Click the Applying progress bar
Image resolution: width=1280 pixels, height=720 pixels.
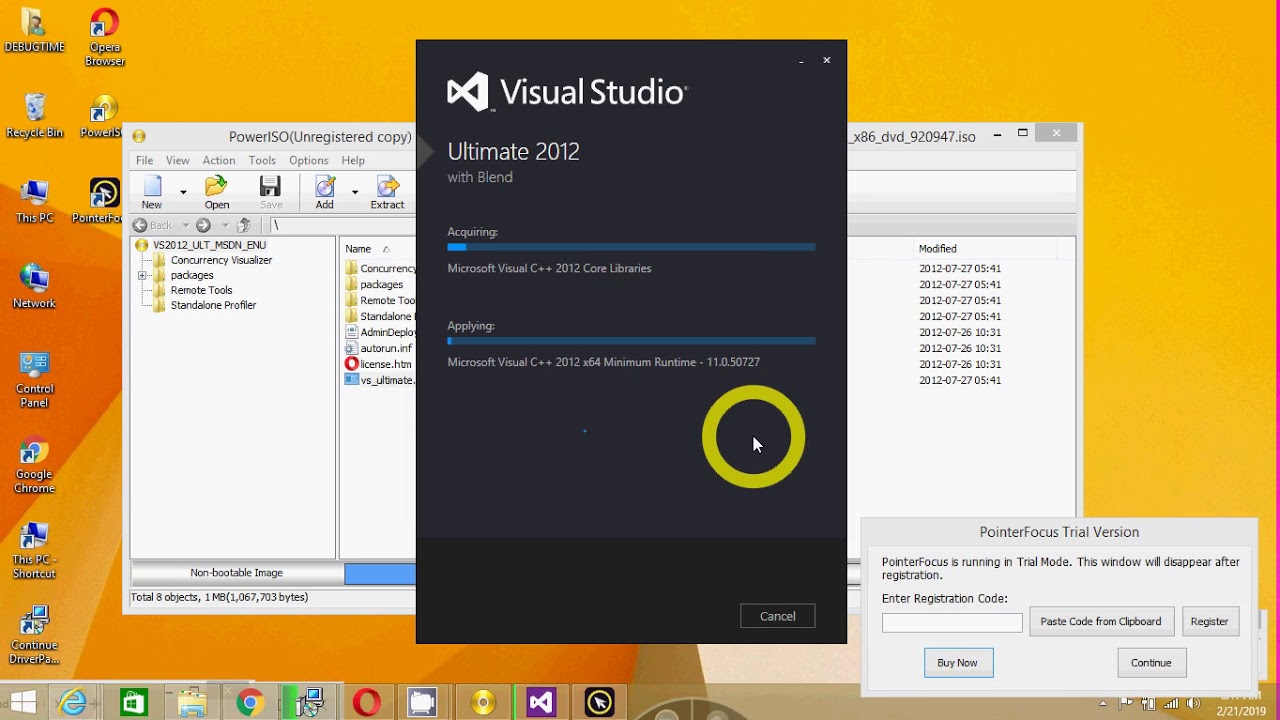(631, 341)
